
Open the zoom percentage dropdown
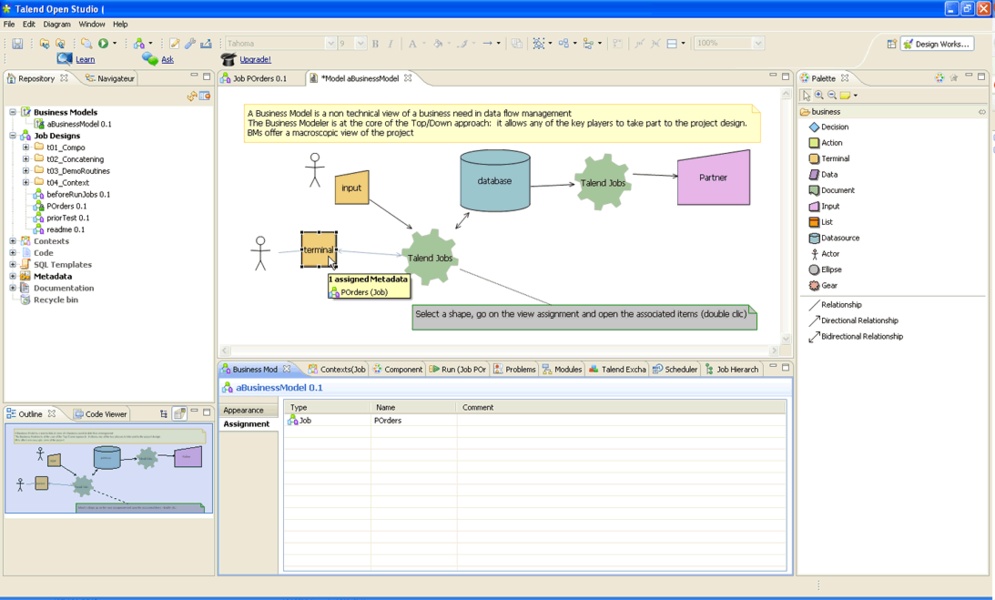click(x=757, y=44)
